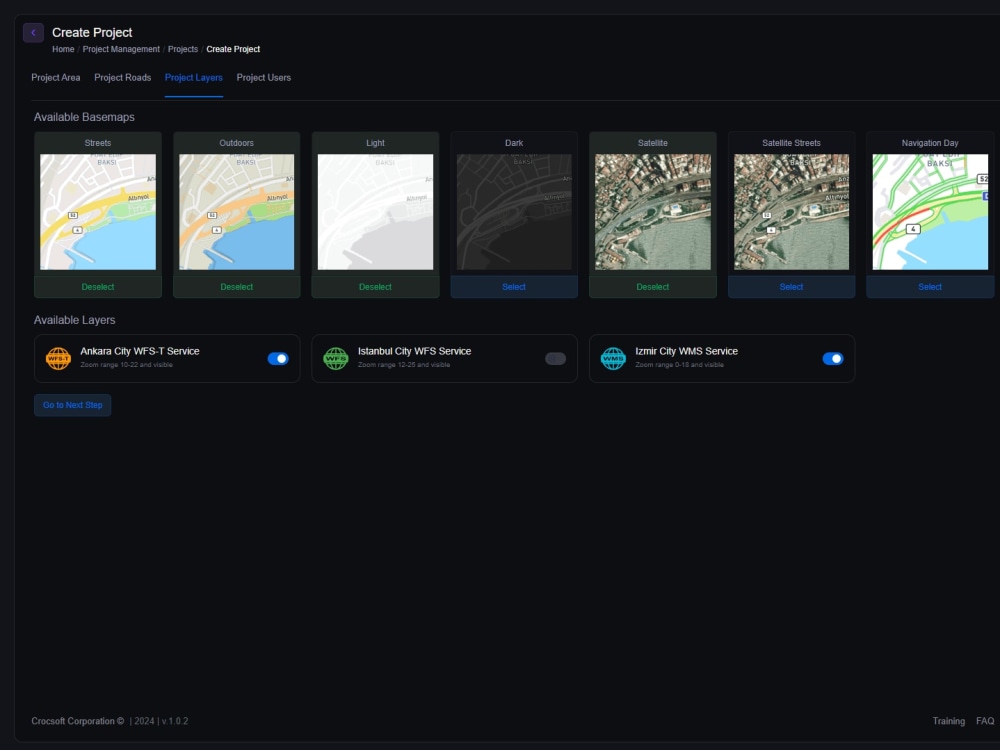The width and height of the screenshot is (1000, 750).
Task: Open the Projects breadcrumb link
Action: pyautogui.click(x=183, y=49)
